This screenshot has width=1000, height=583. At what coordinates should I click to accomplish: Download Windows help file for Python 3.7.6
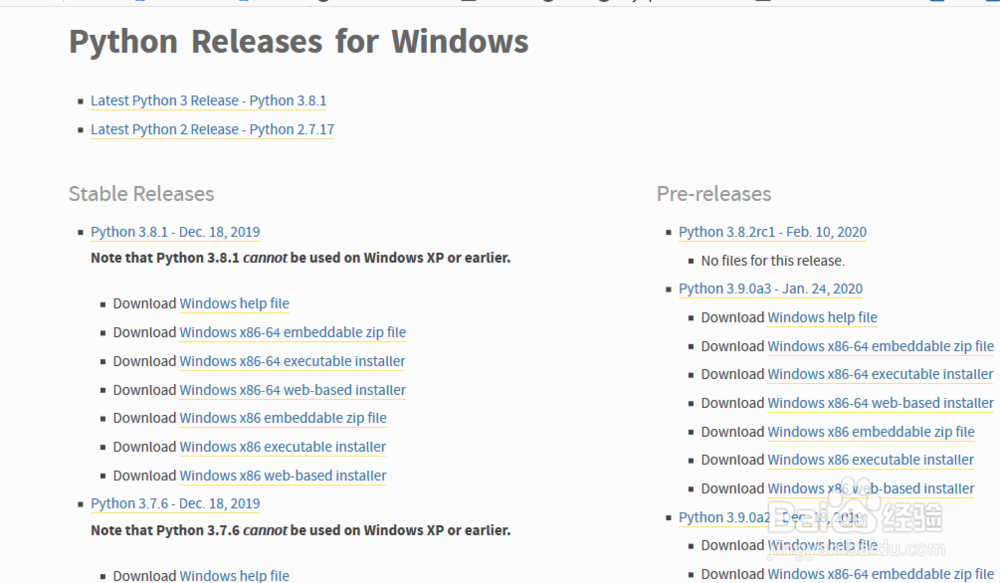pyautogui.click(x=234, y=575)
